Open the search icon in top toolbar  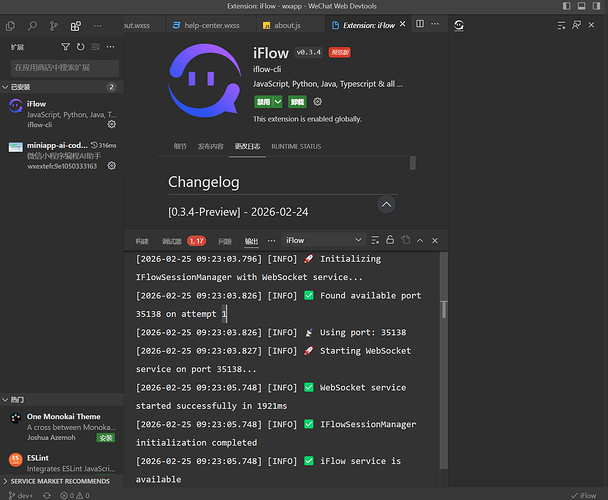tap(33, 25)
